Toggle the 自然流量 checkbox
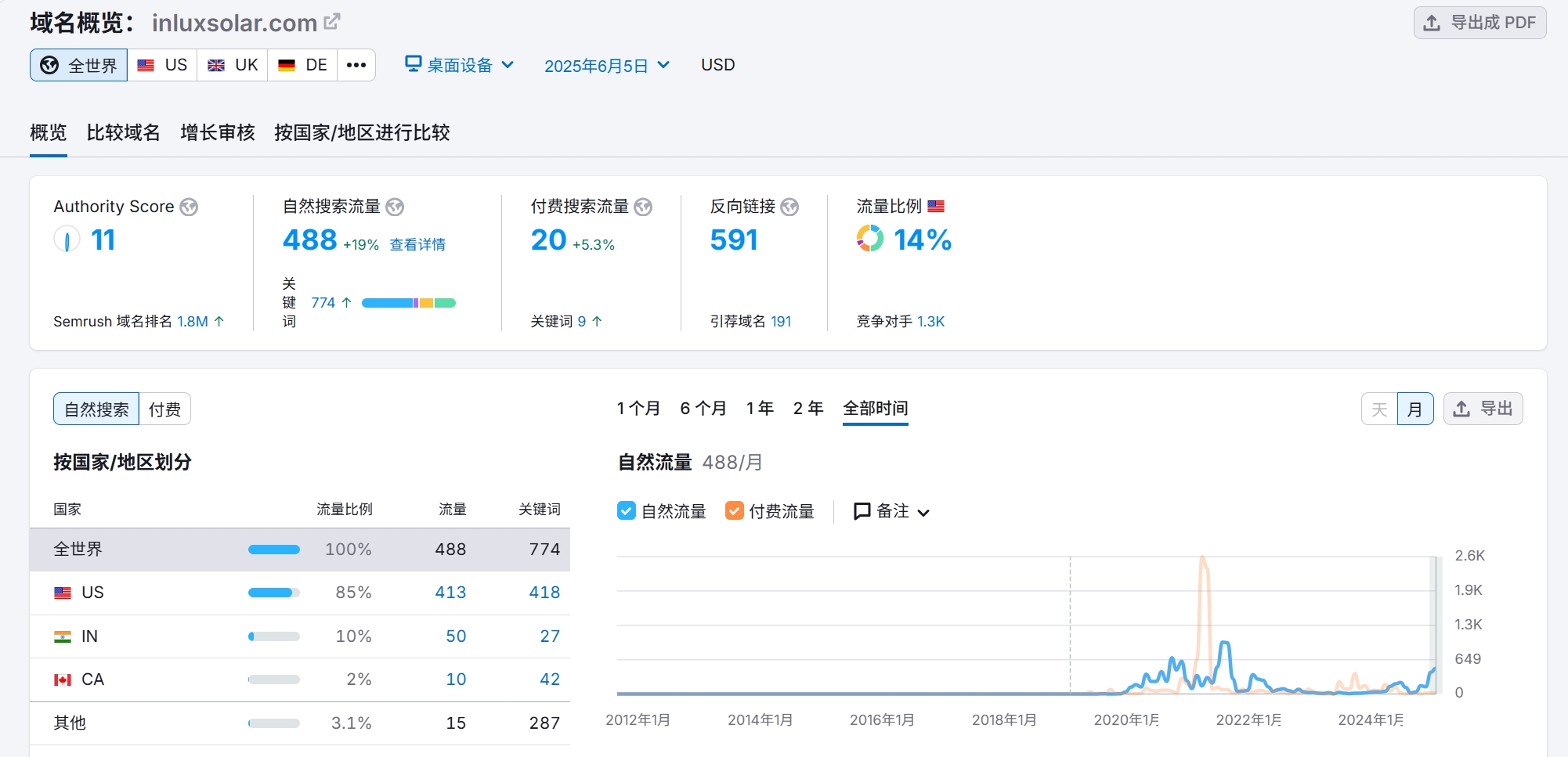 627,510
